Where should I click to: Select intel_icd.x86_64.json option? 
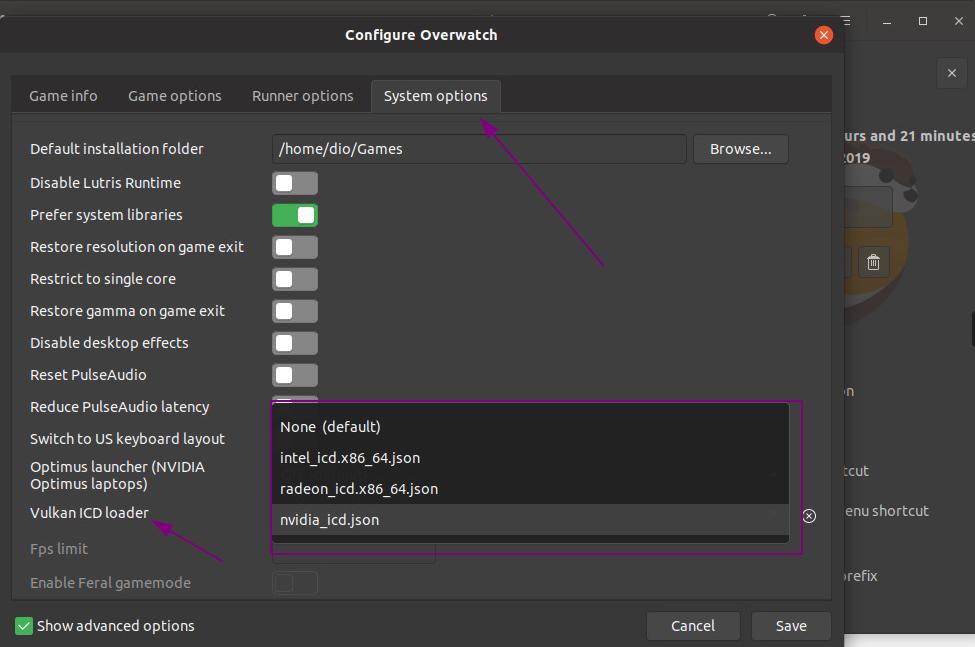click(352, 457)
